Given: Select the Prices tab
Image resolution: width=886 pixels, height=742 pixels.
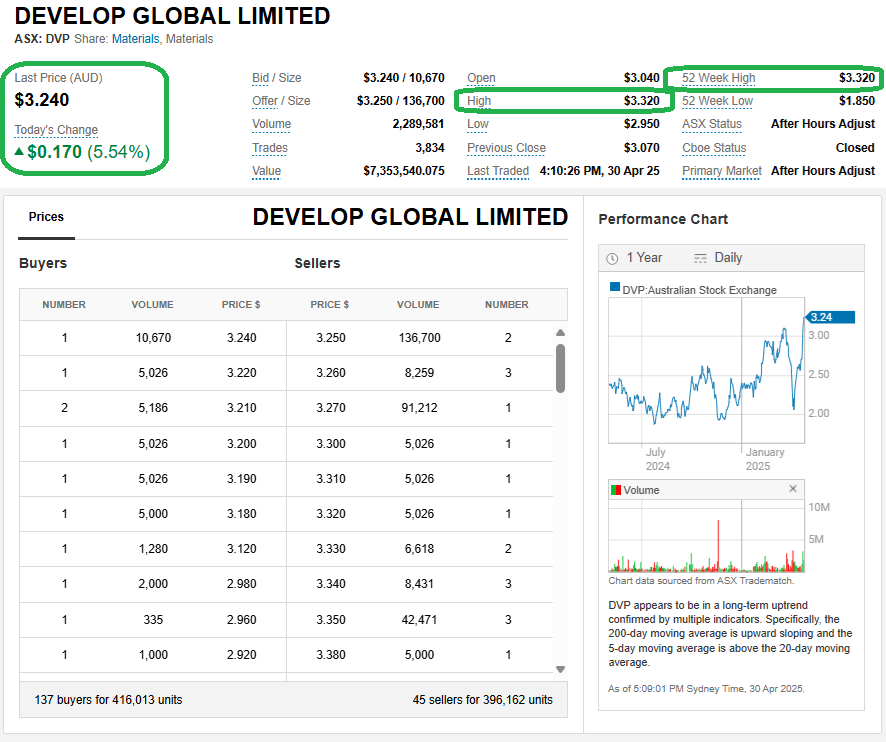Looking at the screenshot, I should 46,217.
